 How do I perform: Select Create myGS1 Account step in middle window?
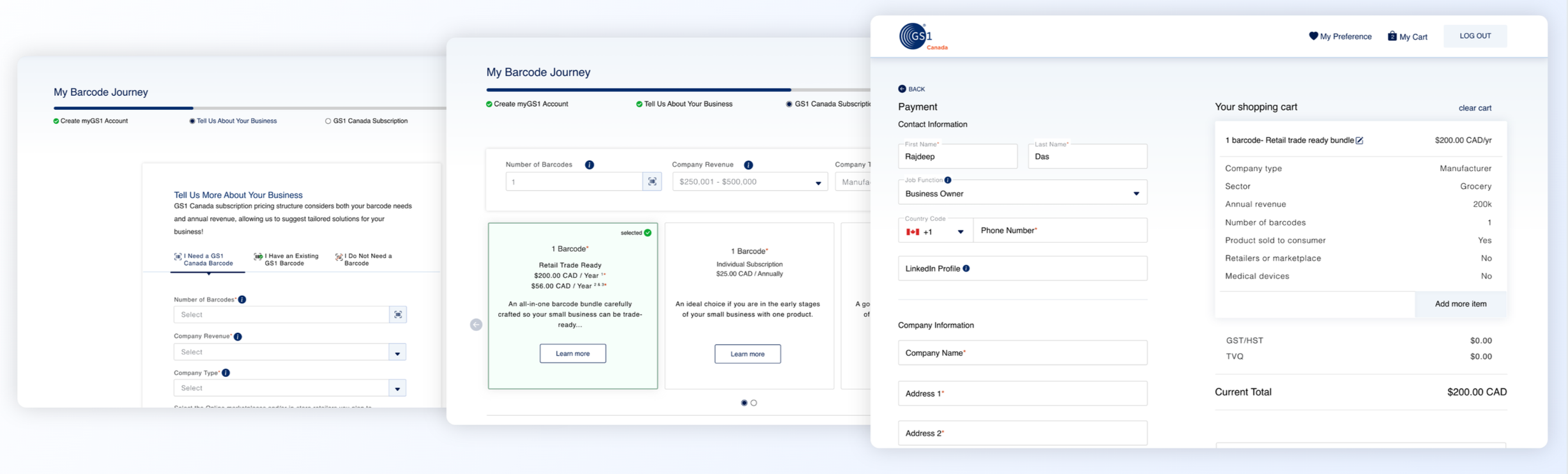(527, 104)
